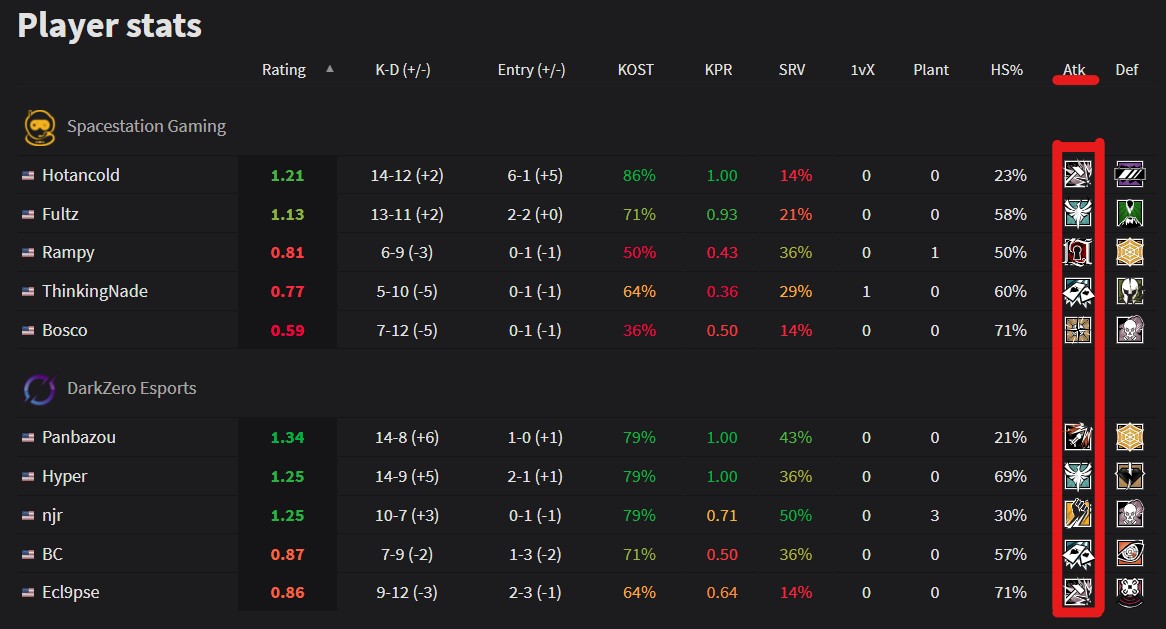
Task: Sort the table by Rating column
Action: (283, 70)
